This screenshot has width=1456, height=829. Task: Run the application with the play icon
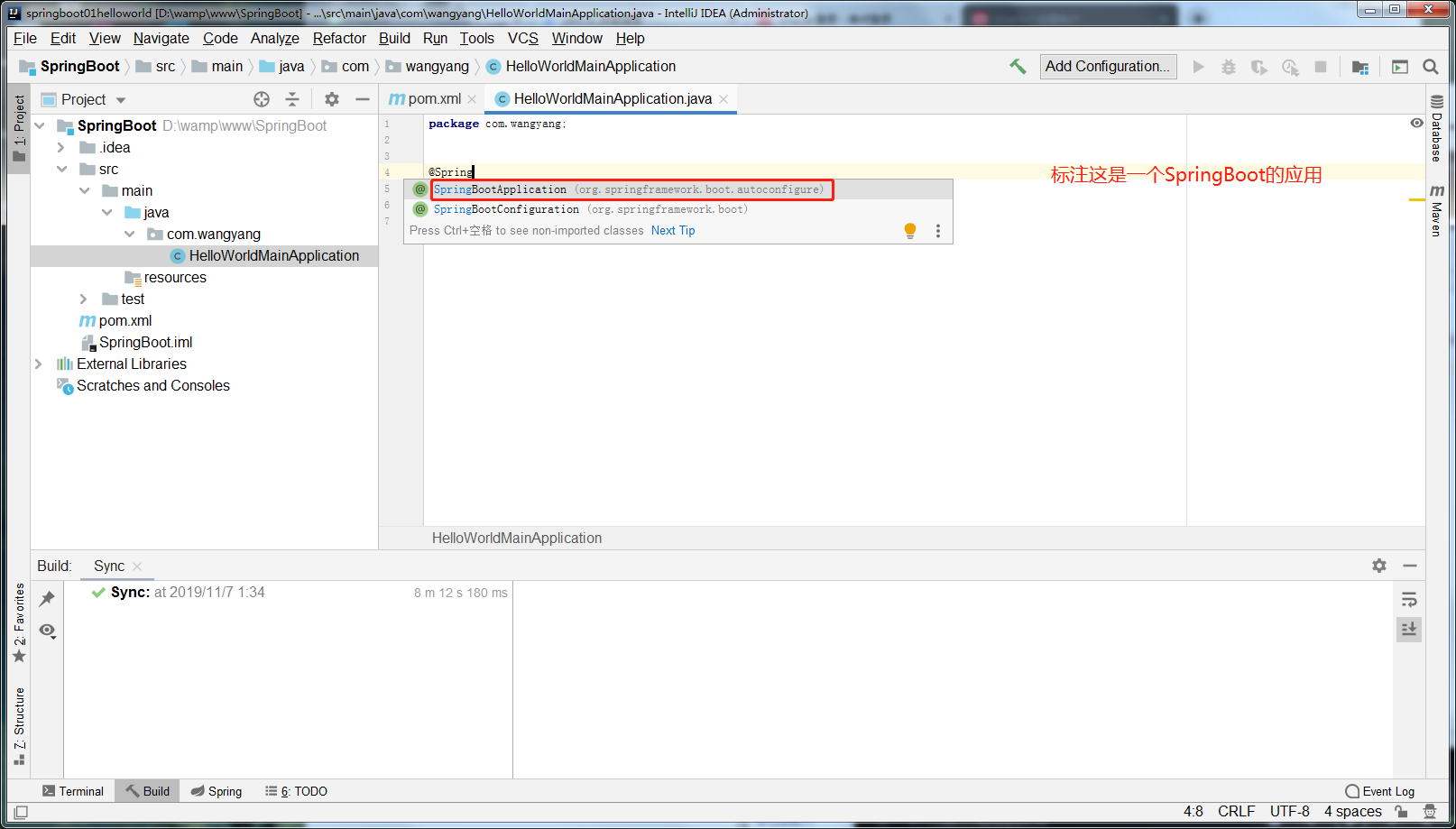pos(1198,67)
